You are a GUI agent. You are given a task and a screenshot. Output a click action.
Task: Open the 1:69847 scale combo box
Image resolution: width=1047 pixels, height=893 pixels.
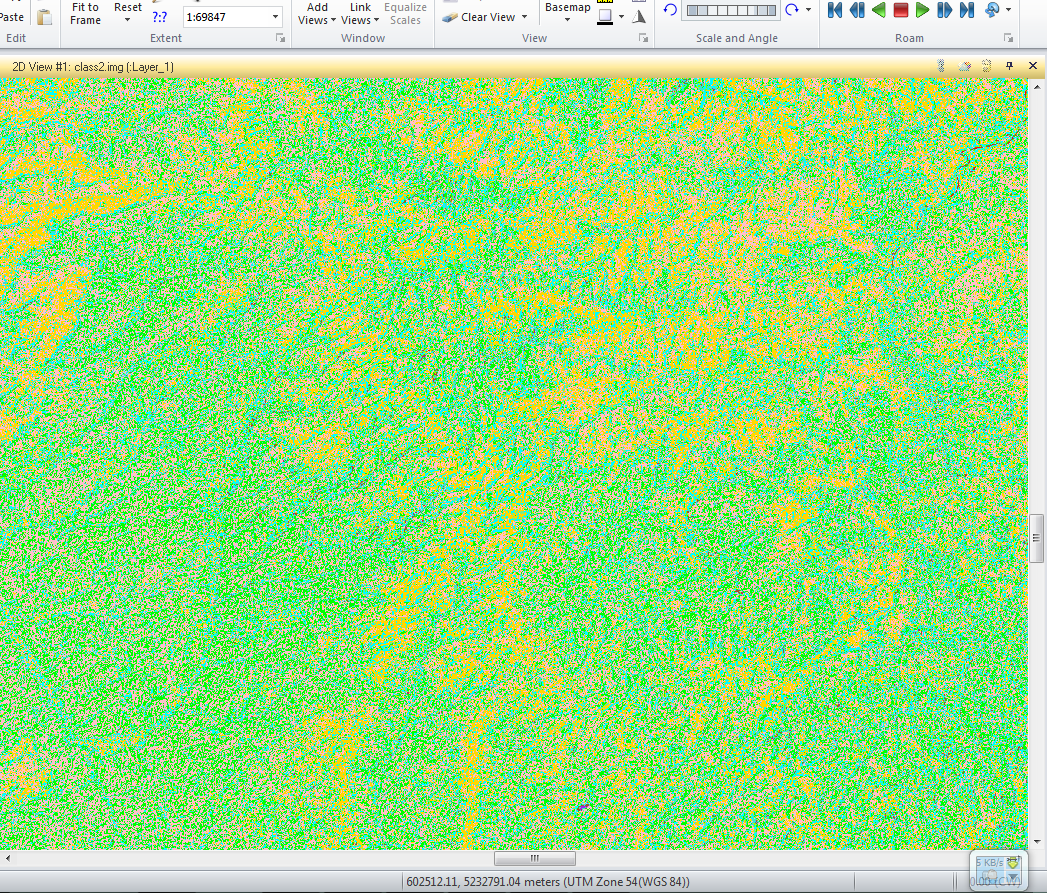pos(231,17)
